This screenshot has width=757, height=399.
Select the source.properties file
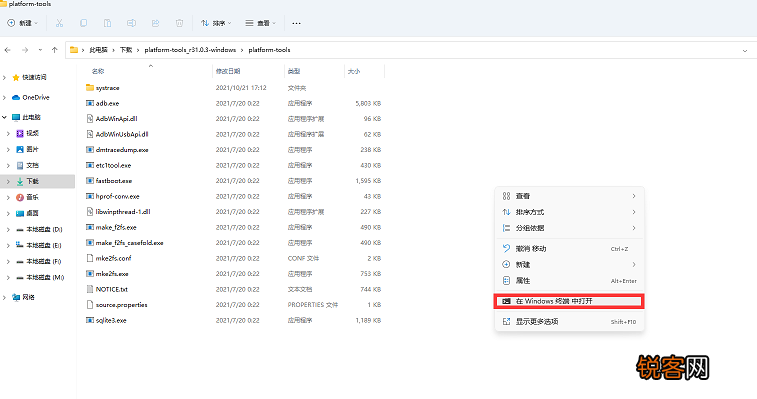coord(117,305)
